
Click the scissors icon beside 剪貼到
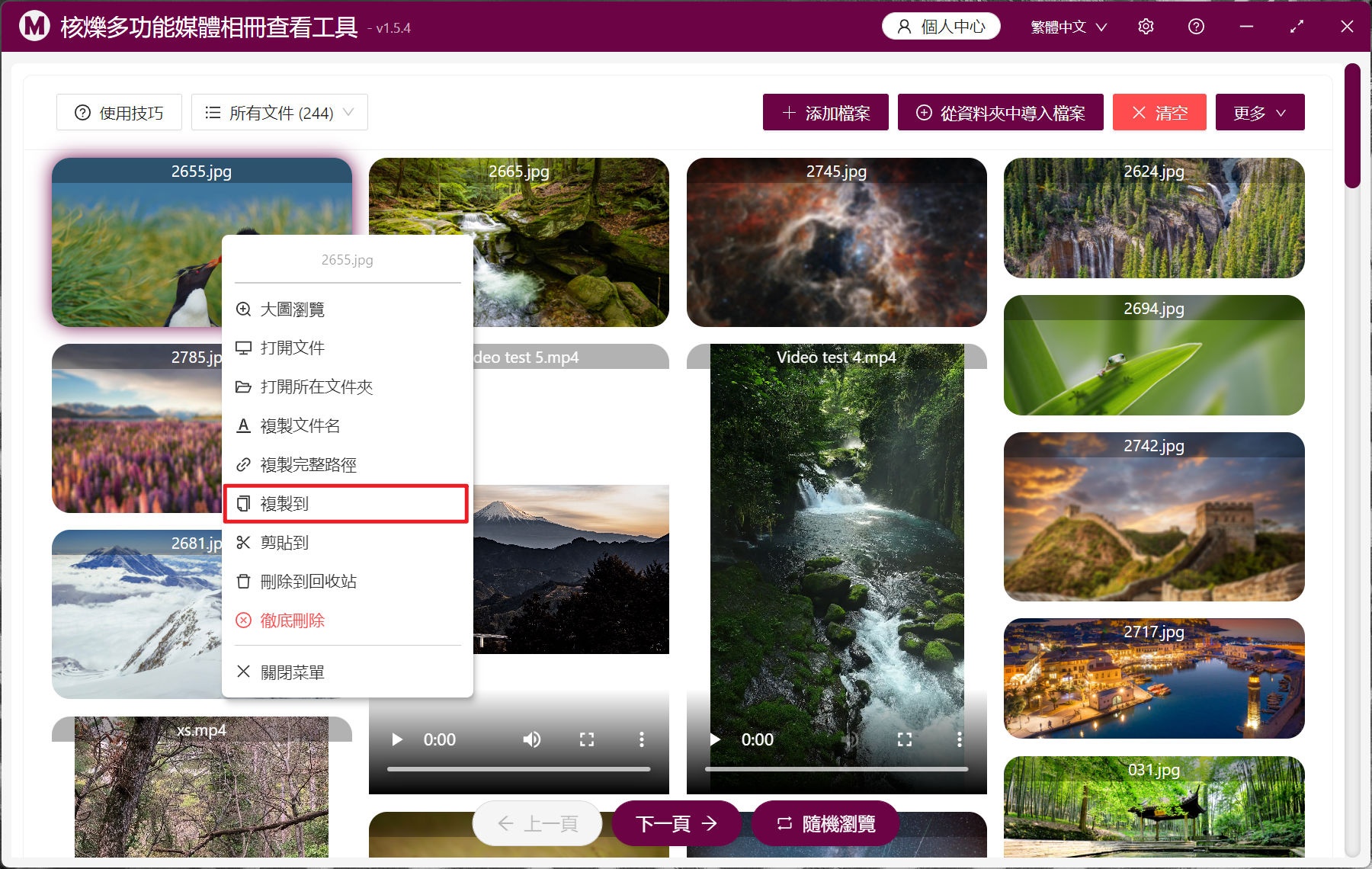pyautogui.click(x=243, y=542)
